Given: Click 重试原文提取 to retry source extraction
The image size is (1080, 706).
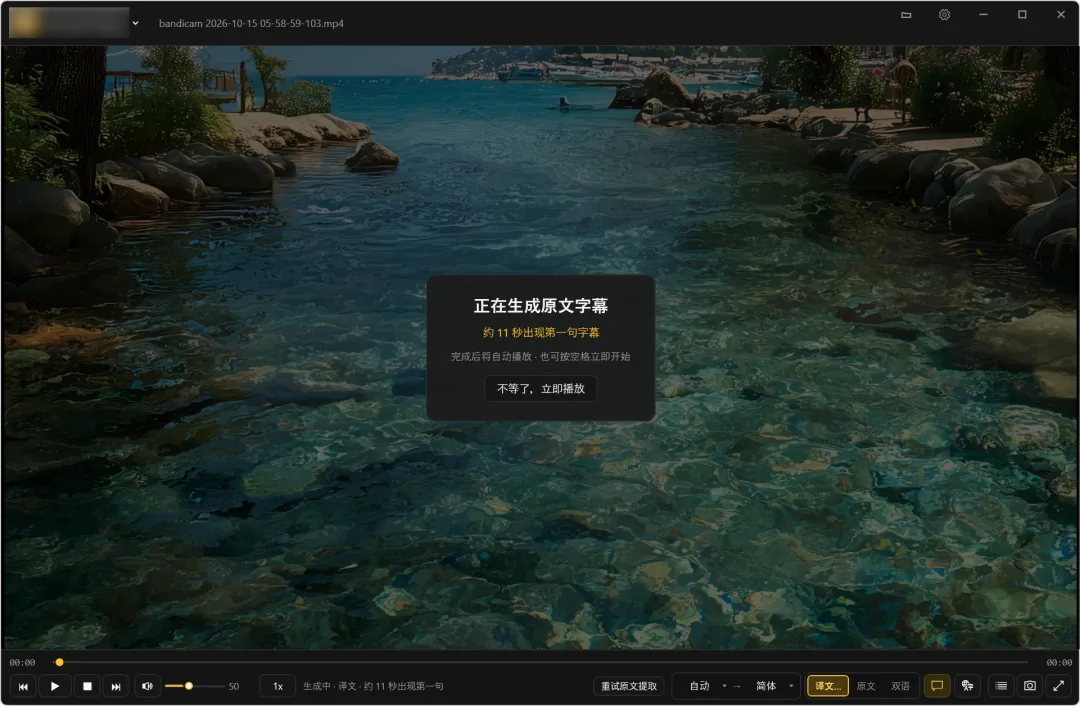Looking at the screenshot, I should point(629,686).
